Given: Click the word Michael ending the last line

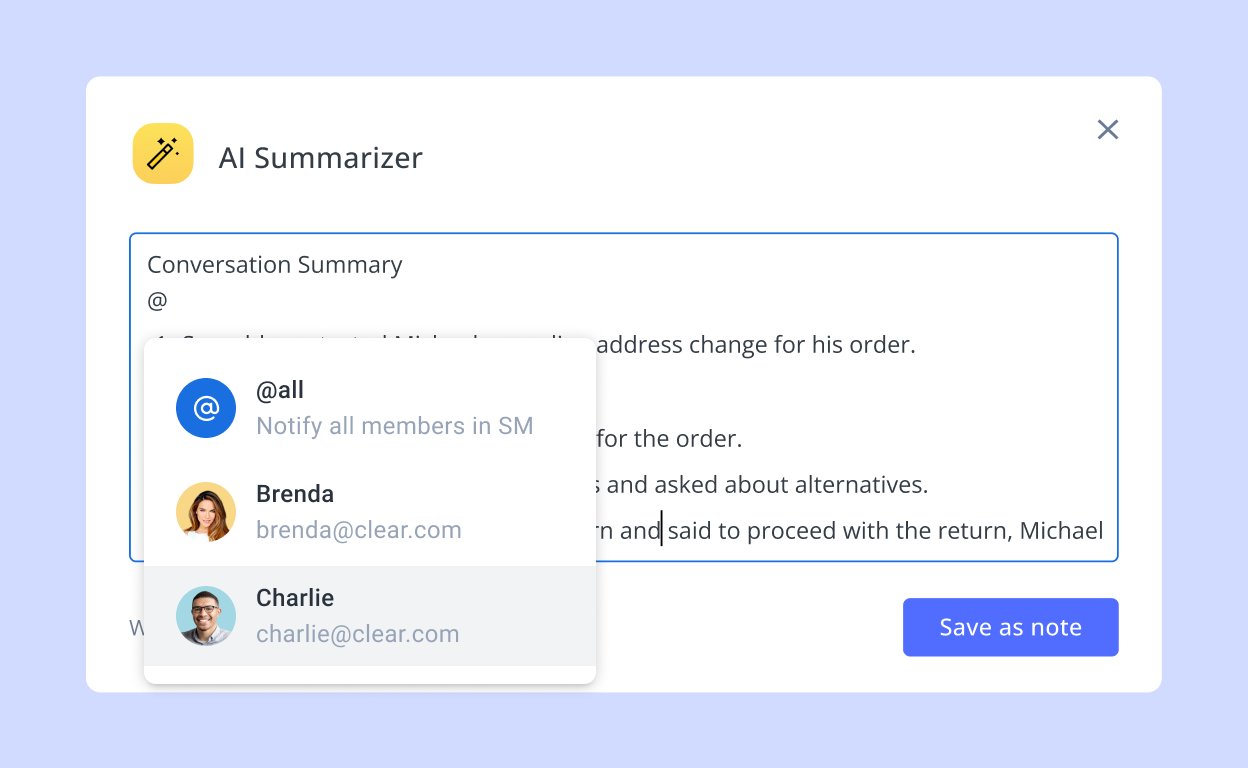Looking at the screenshot, I should 1061,531.
